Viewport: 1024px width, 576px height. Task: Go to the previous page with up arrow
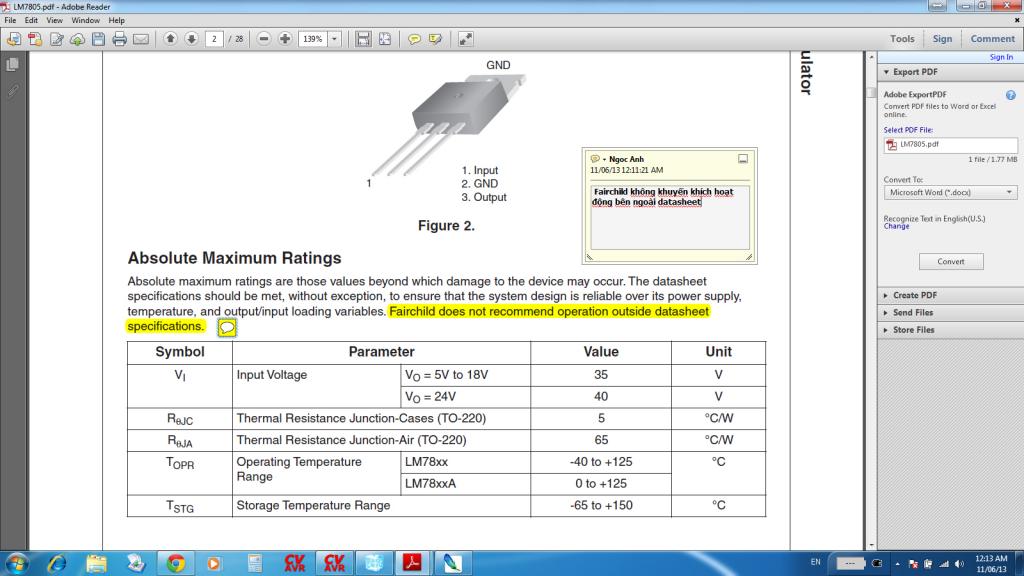170,39
